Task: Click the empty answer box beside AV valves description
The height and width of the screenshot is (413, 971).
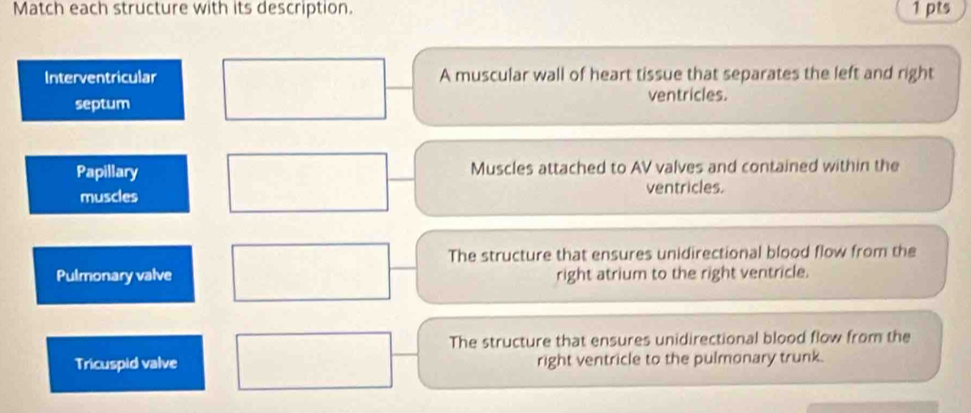Action: 308,183
